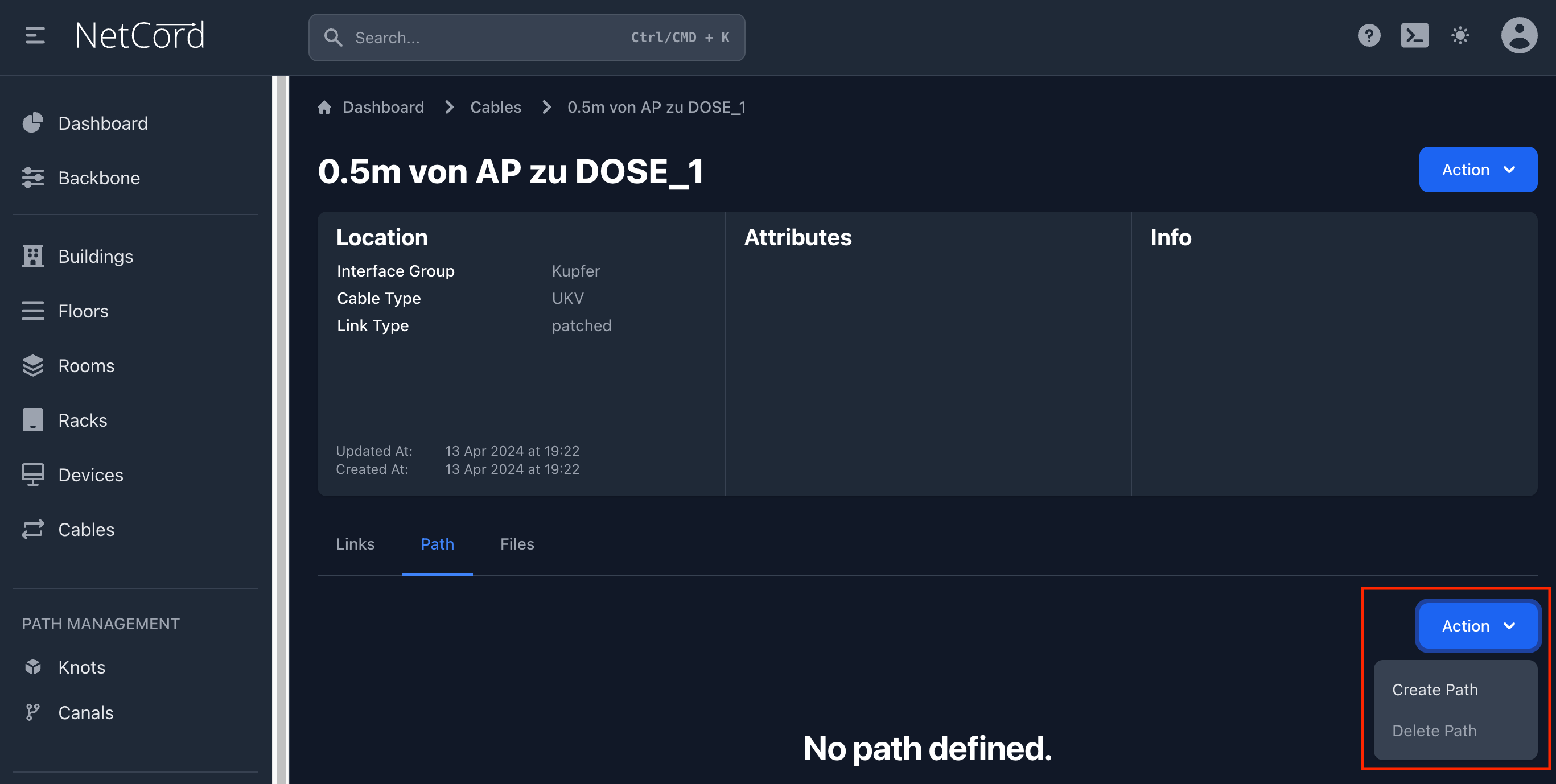Expand the top Action dropdown button
The height and width of the screenshot is (784, 1556).
[1477, 170]
